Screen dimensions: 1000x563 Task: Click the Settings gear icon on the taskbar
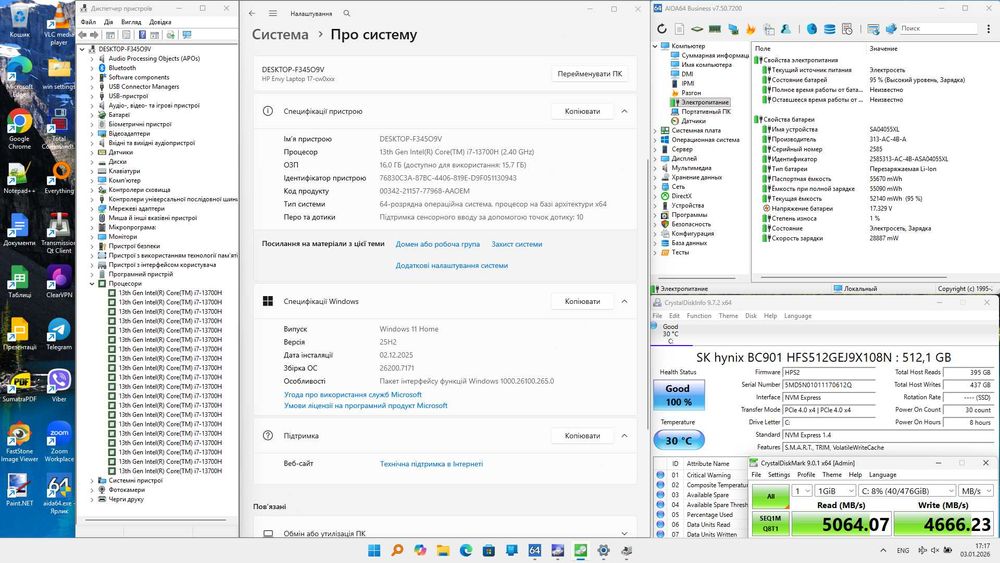pyautogui.click(x=603, y=550)
